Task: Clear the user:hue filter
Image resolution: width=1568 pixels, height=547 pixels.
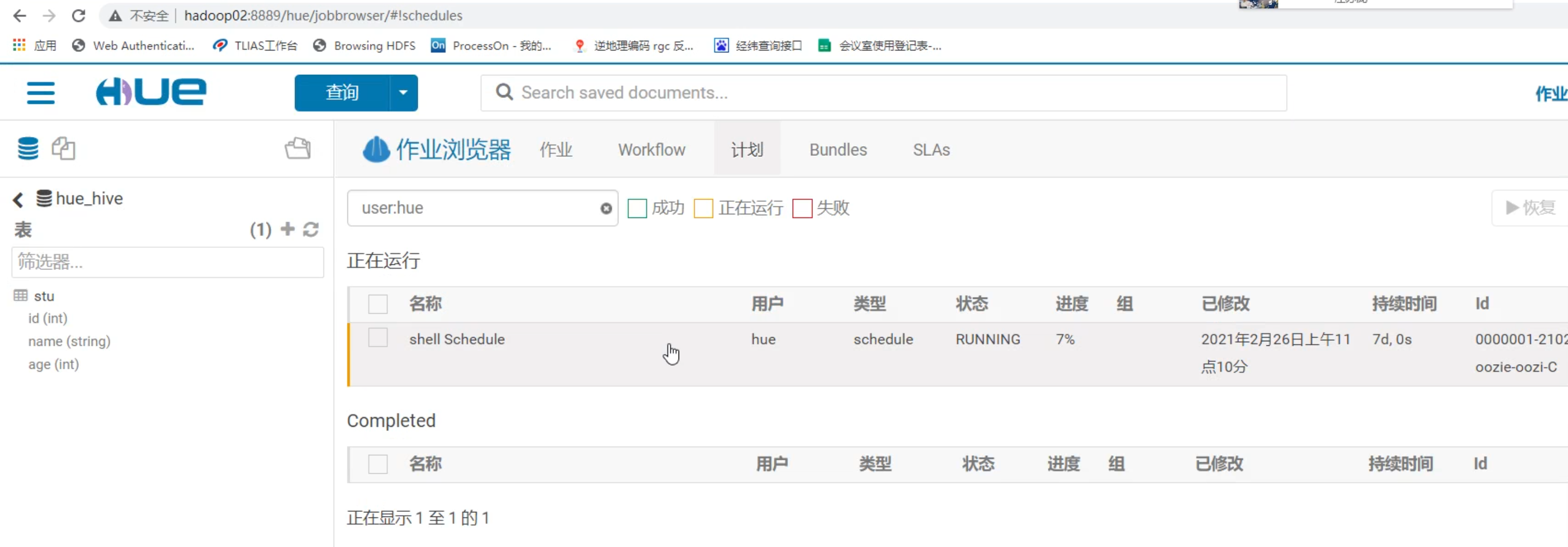Action: click(x=606, y=208)
